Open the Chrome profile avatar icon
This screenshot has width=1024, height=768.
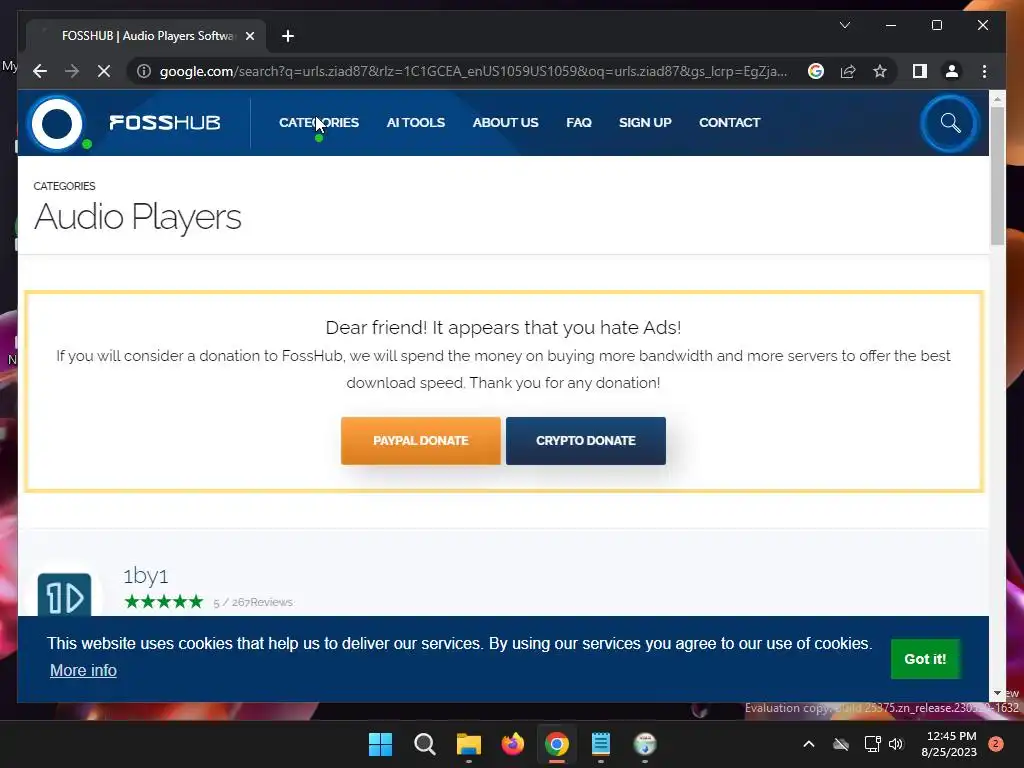coord(952,71)
